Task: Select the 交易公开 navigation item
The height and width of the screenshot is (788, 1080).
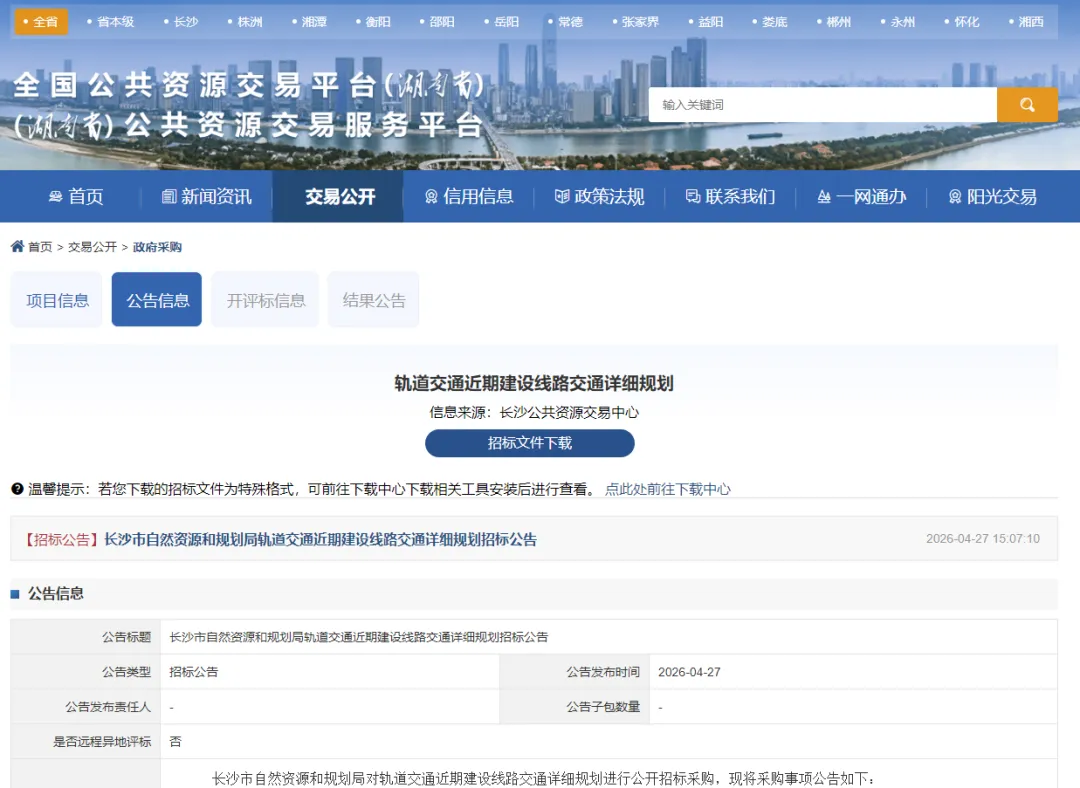Action: pos(338,196)
